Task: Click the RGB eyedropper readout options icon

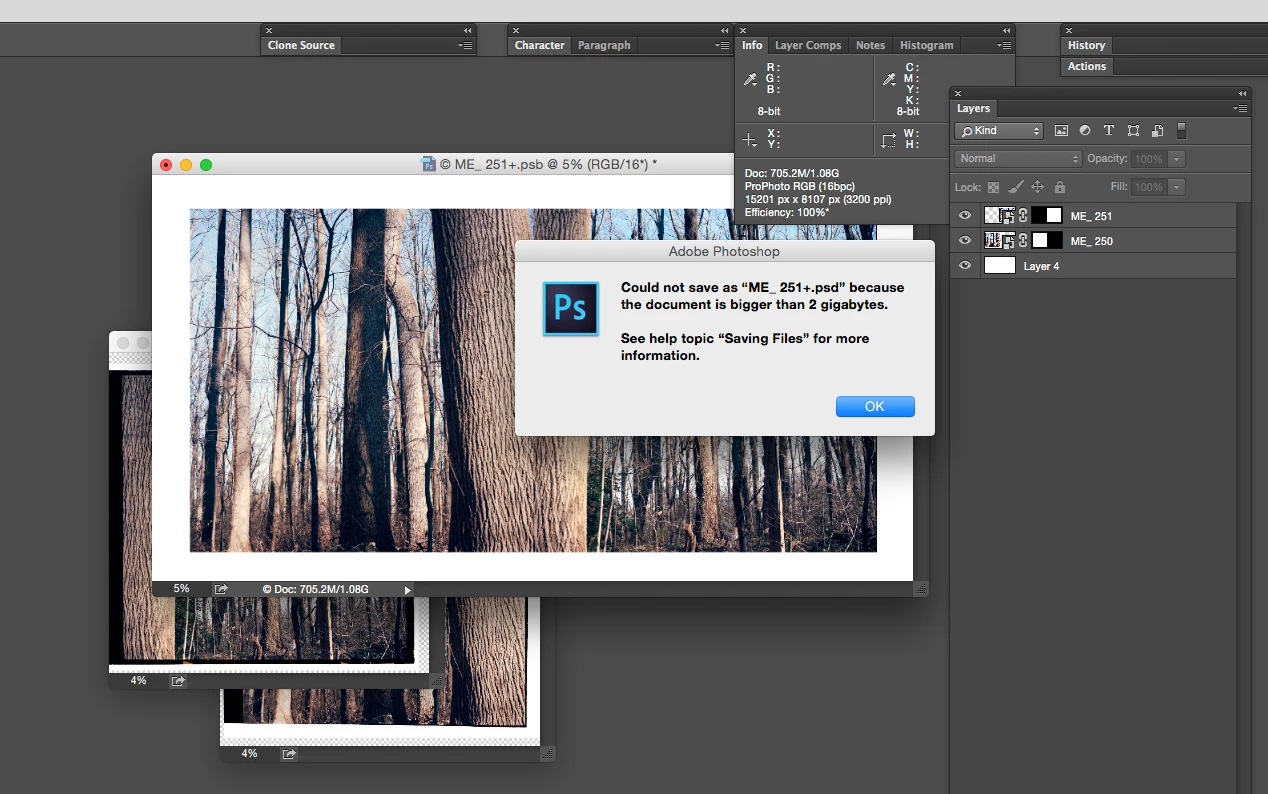Action: [750, 80]
